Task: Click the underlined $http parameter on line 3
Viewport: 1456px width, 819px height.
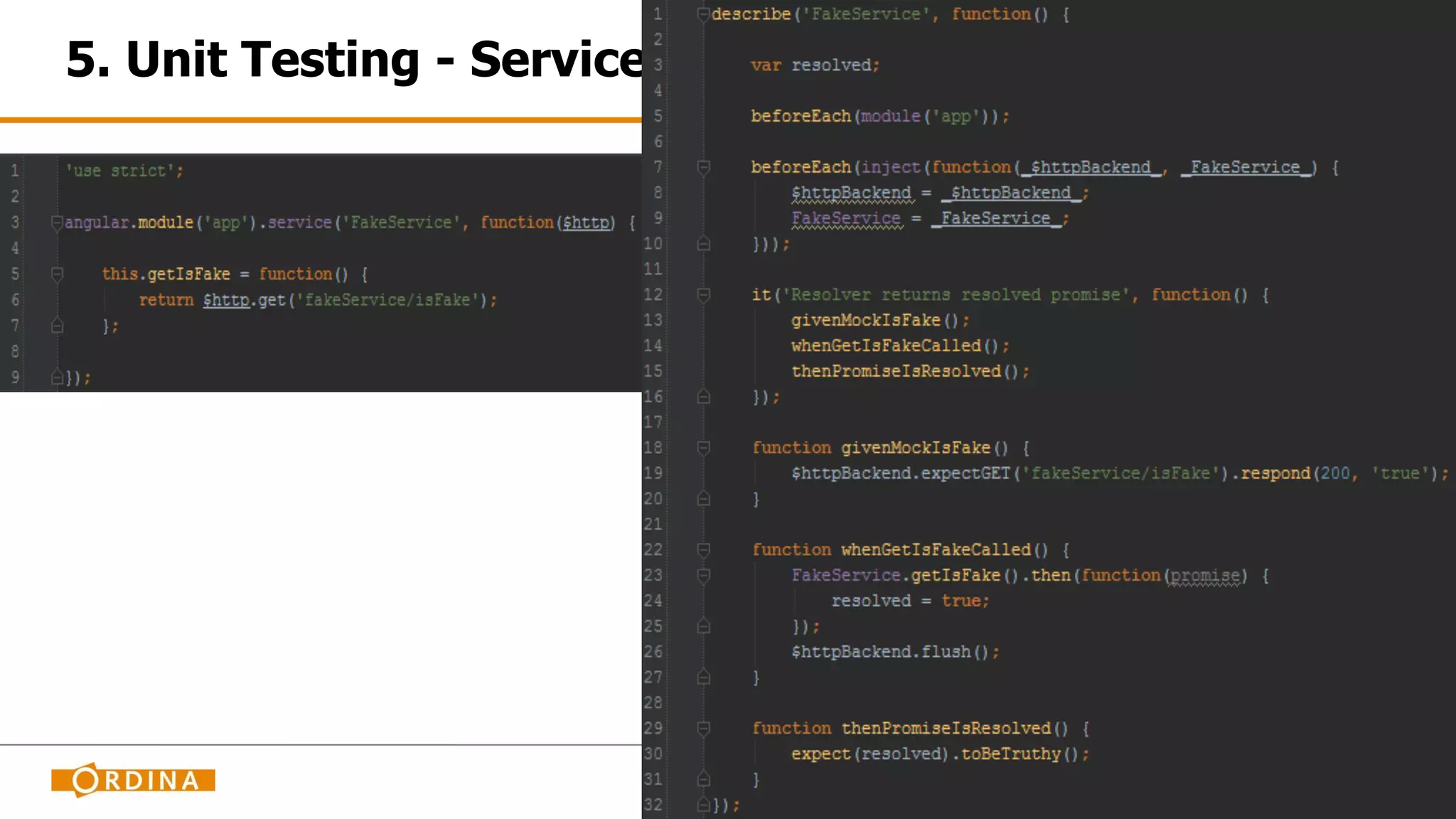Action: point(587,223)
